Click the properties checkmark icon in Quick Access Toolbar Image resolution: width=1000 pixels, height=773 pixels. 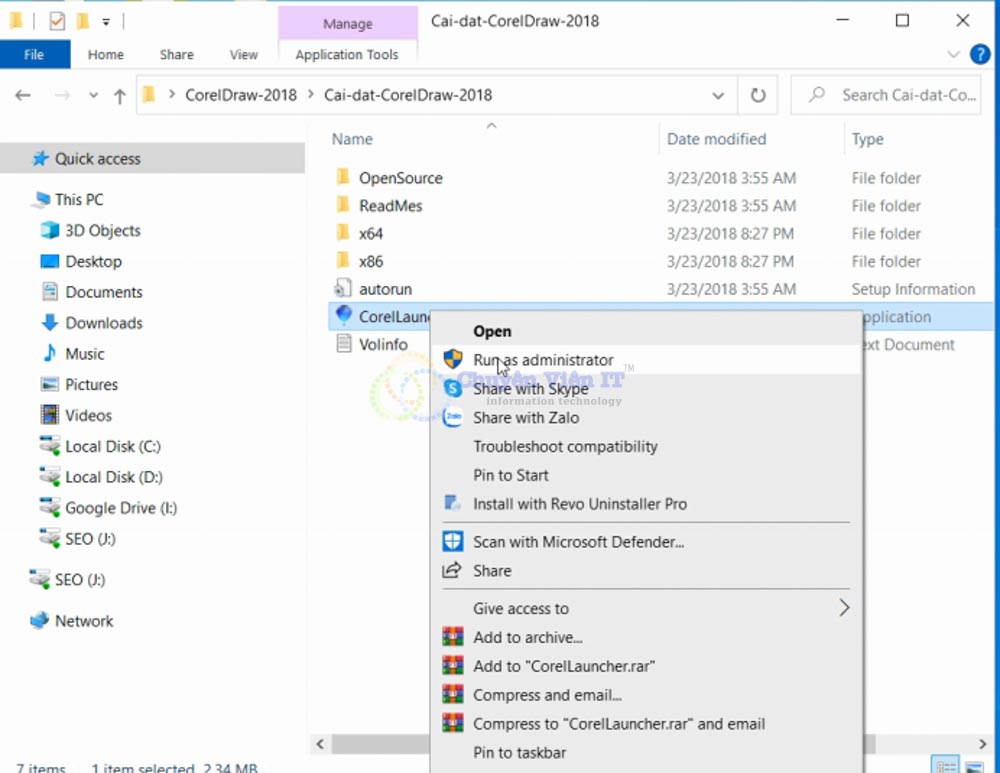[x=57, y=20]
